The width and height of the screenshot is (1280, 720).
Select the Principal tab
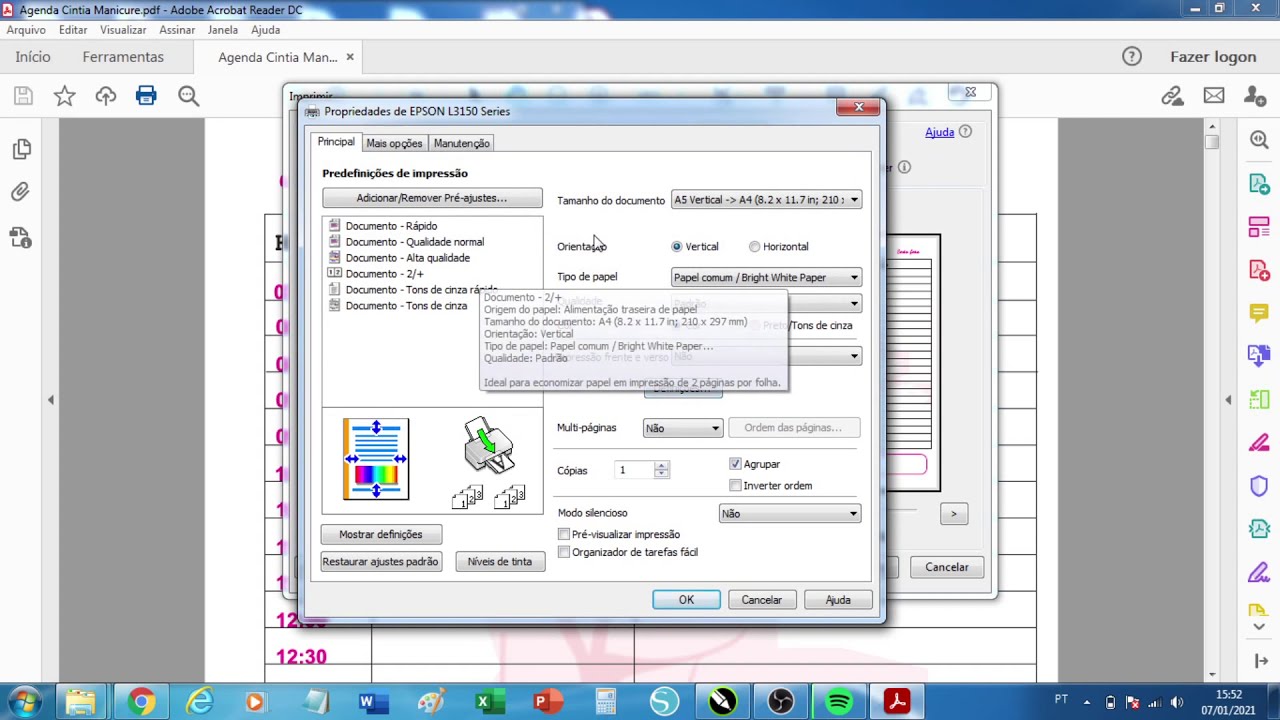pyautogui.click(x=336, y=142)
